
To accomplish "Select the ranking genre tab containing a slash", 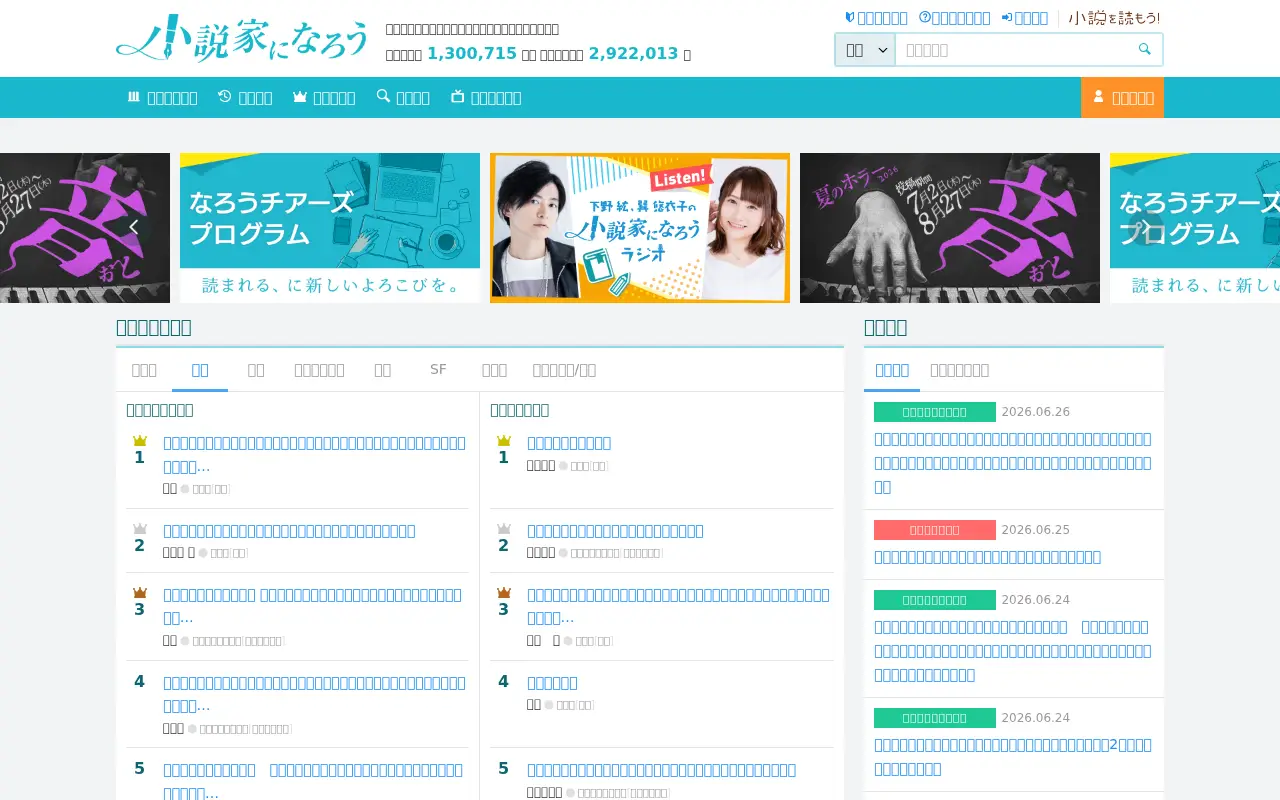I will 564,370.
